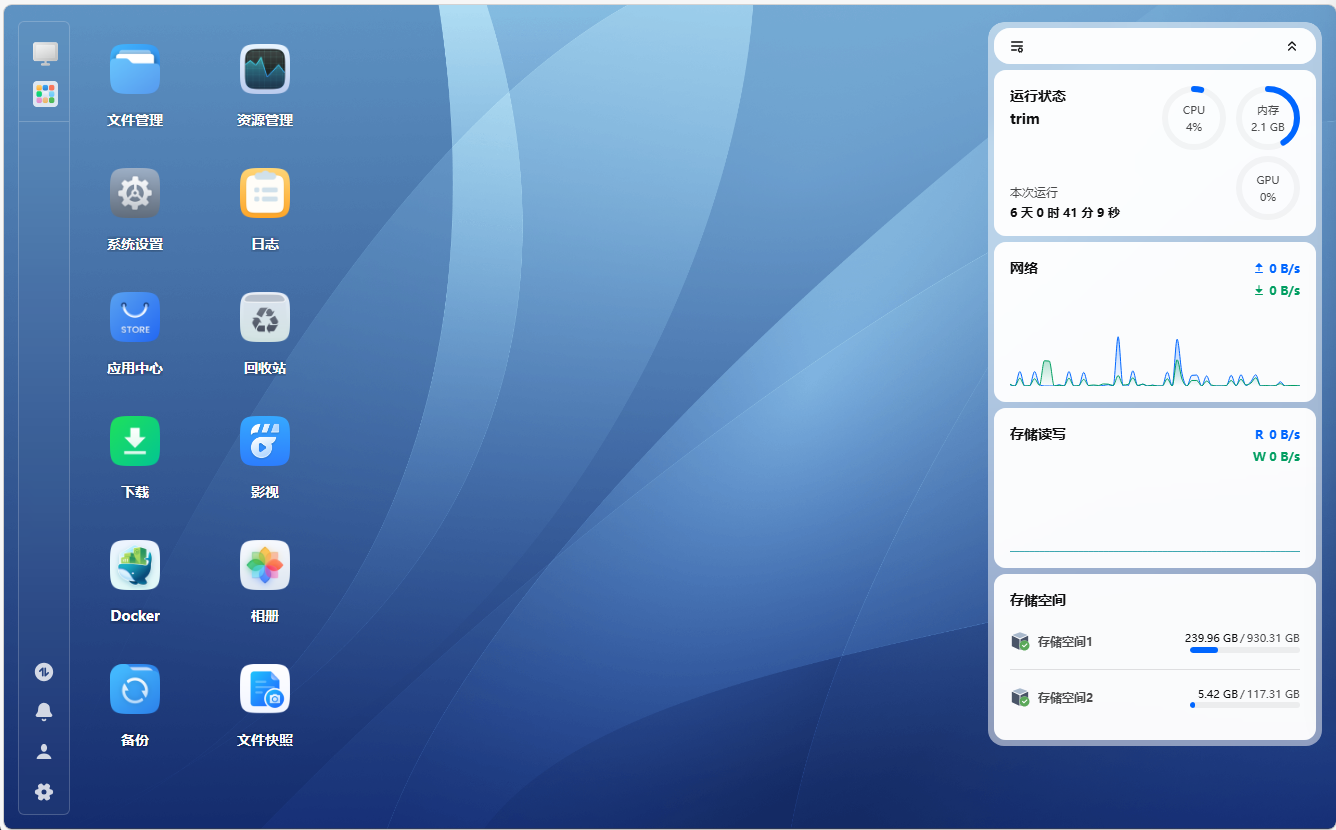Click the desktop monitor icon in sidebar
Image resolution: width=1336 pixels, height=830 pixels.
[45, 53]
